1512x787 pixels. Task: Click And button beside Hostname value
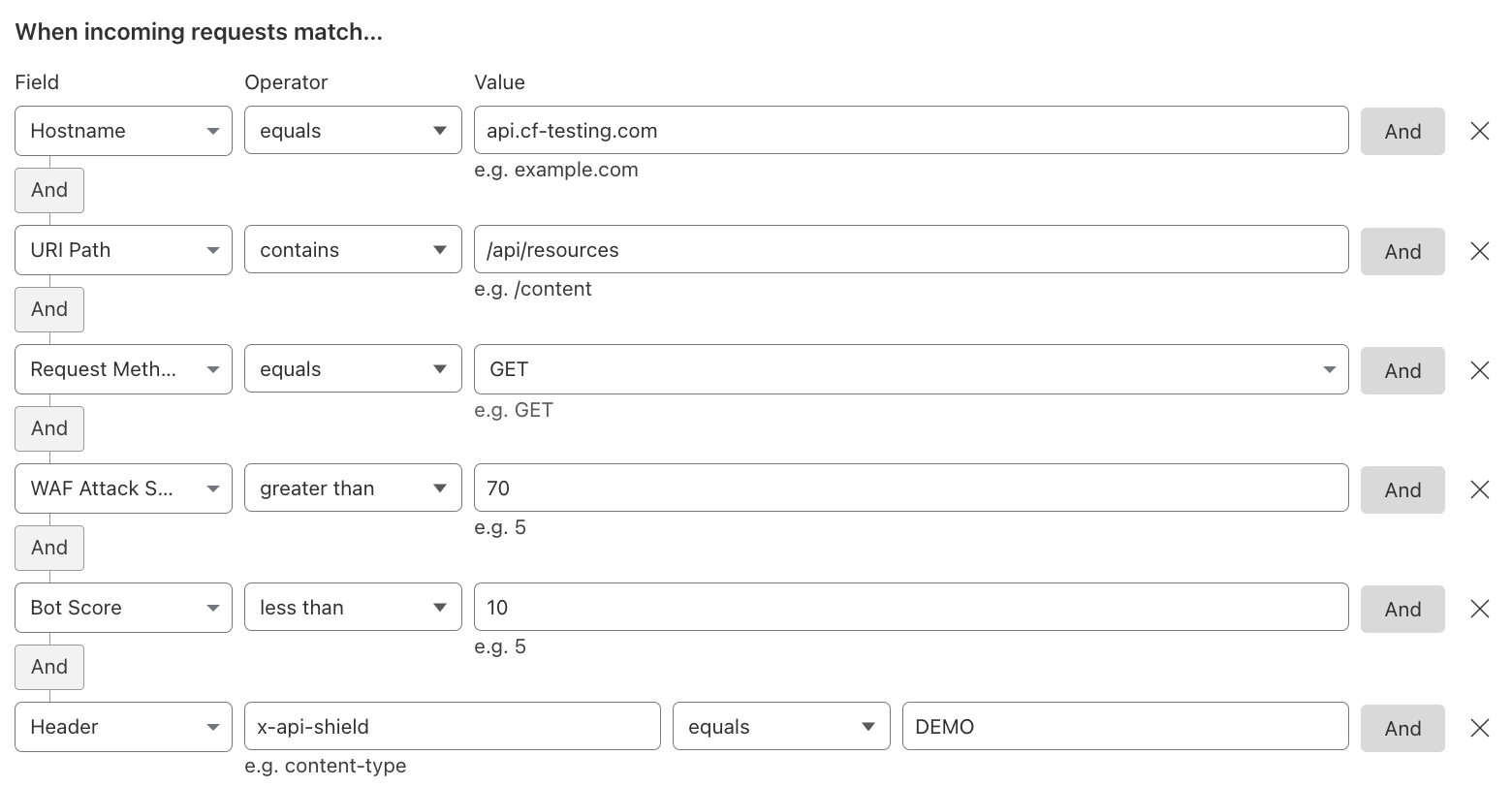click(1402, 132)
